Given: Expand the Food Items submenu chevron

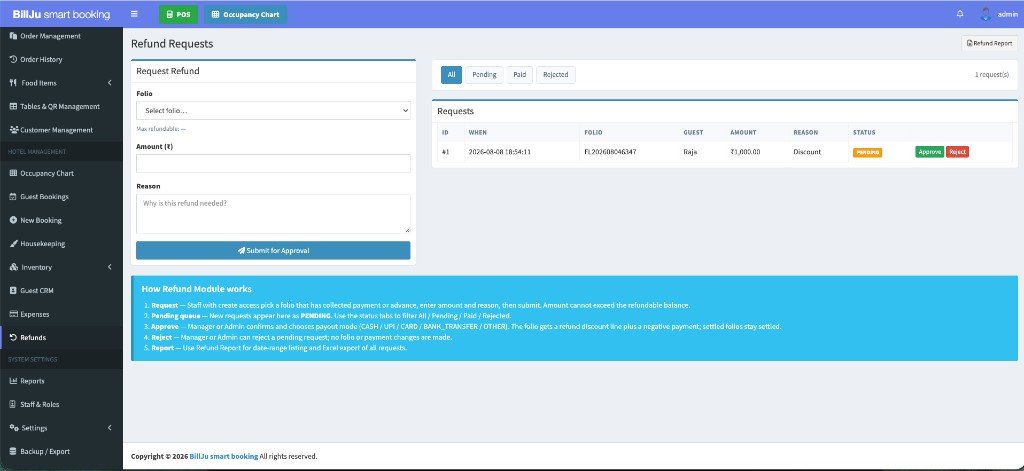Looking at the screenshot, I should 110,83.
